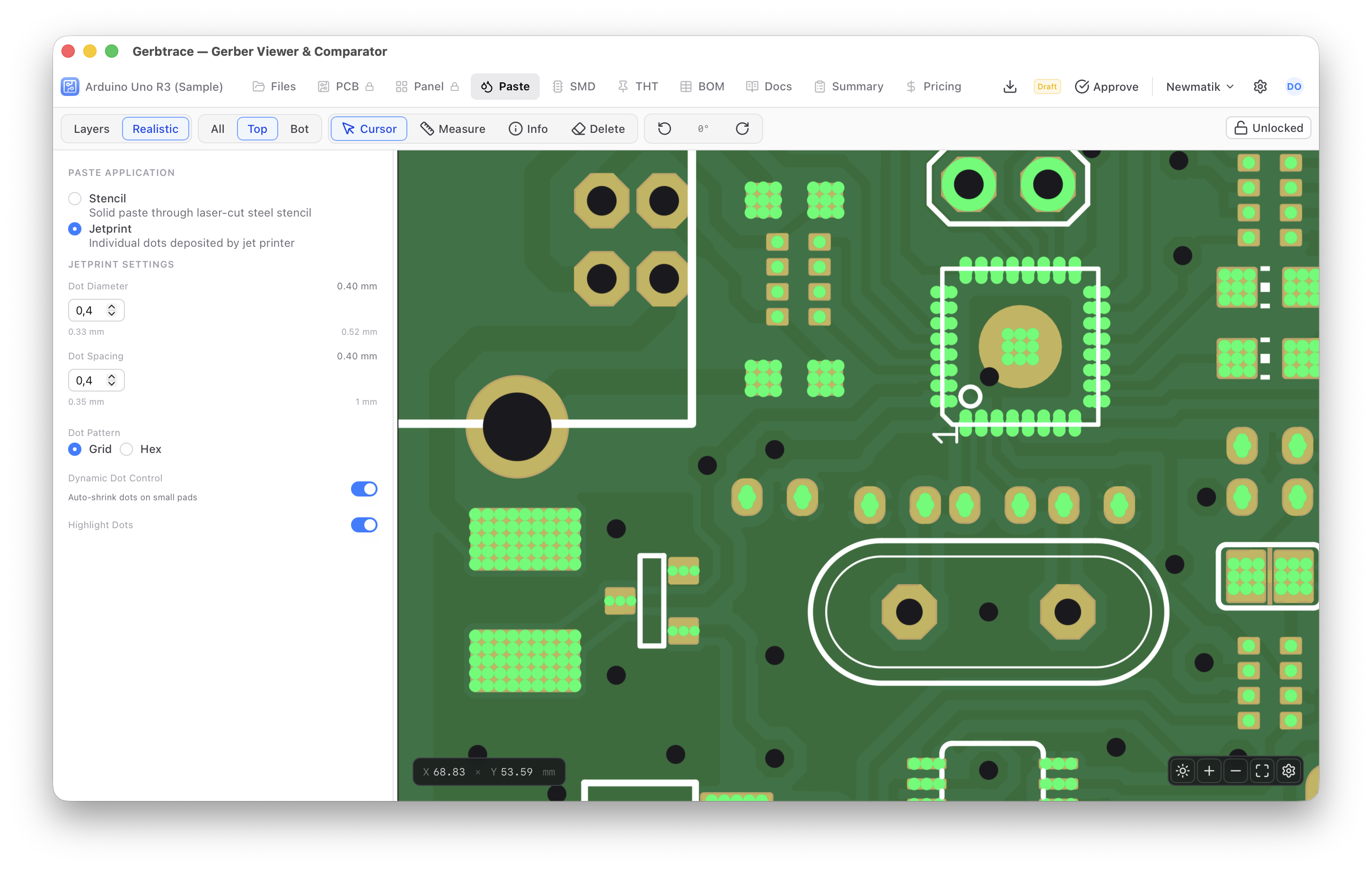
Task: Choose the Grid dot pattern
Action: click(x=75, y=449)
